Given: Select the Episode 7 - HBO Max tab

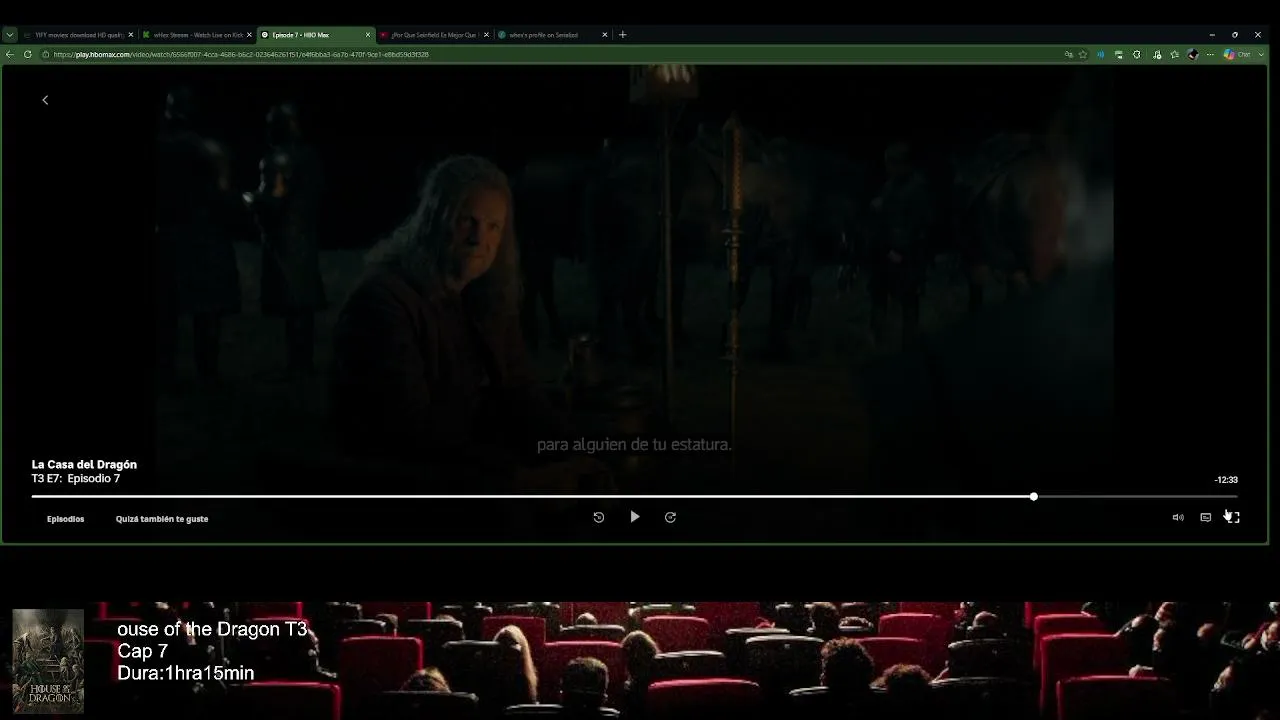Looking at the screenshot, I should [x=316, y=35].
